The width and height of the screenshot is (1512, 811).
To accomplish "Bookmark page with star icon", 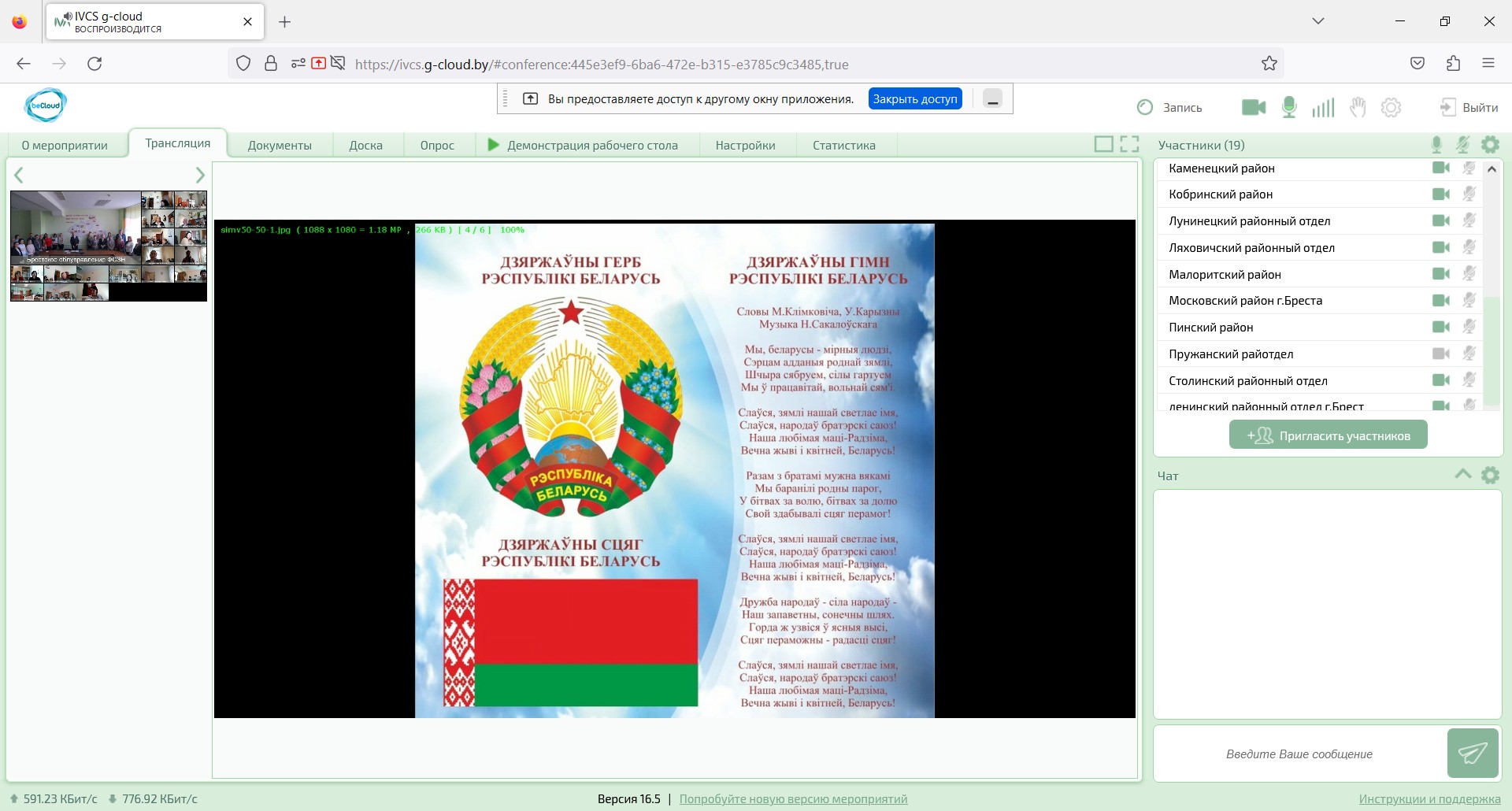I will (x=1269, y=64).
